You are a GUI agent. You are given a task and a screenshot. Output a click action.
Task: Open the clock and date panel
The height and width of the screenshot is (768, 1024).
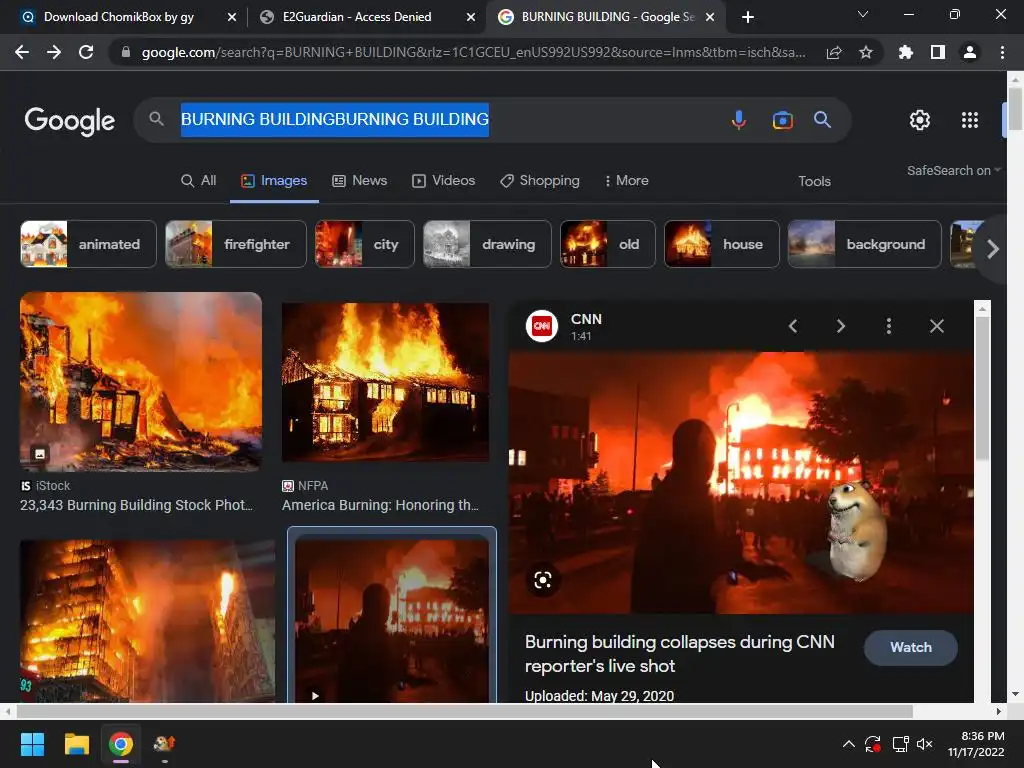976,744
